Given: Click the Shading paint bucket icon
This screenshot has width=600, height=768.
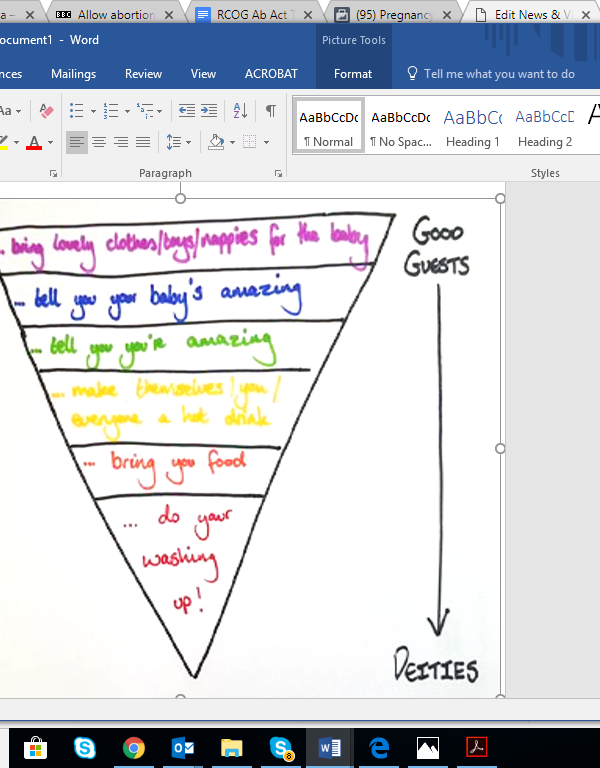Looking at the screenshot, I should tap(216, 142).
